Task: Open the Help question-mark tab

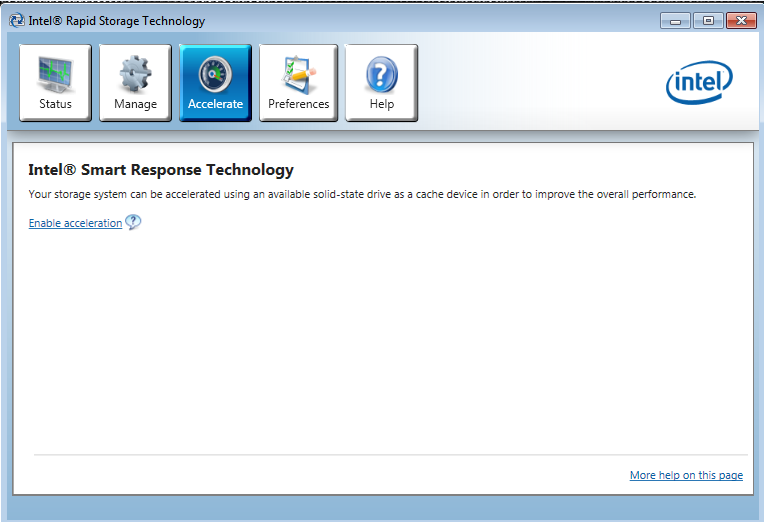Action: [x=381, y=82]
